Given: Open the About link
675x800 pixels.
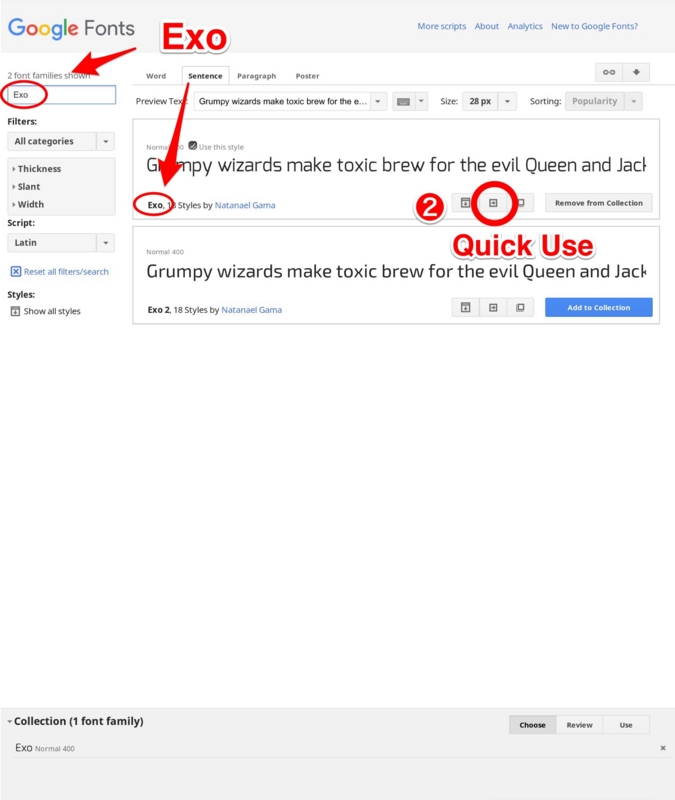Looking at the screenshot, I should [487, 26].
